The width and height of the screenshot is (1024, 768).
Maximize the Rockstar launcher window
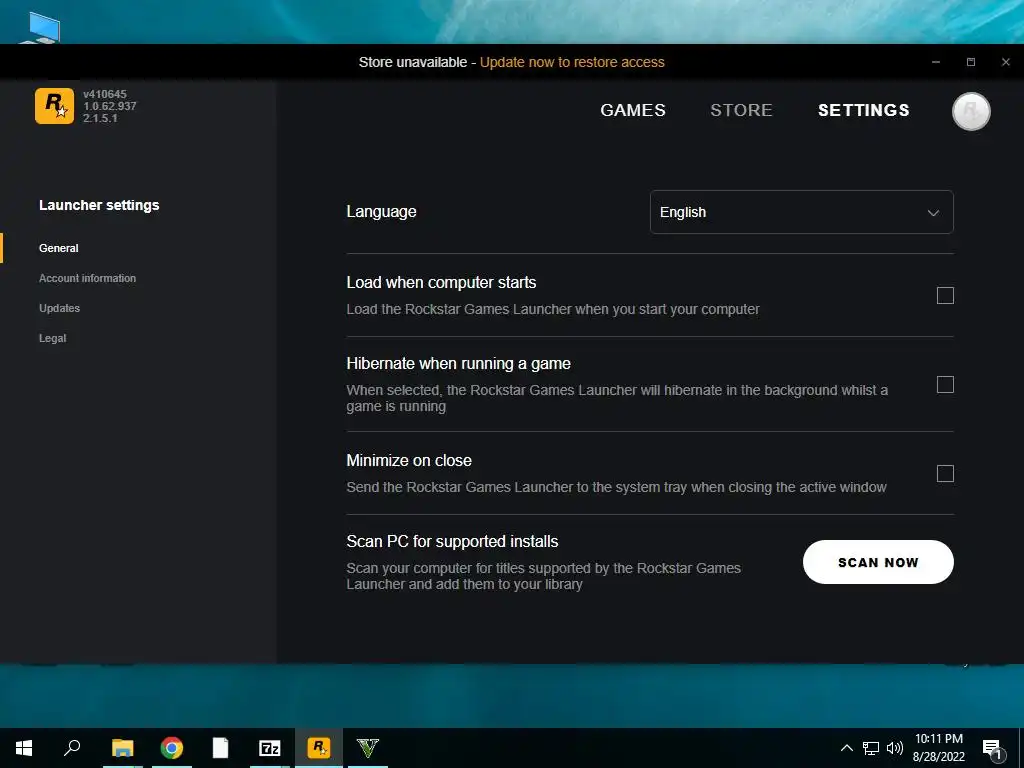coord(970,62)
